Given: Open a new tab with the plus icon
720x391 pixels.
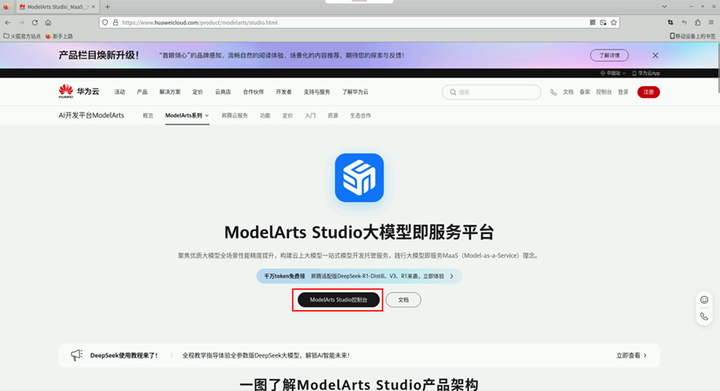Looking at the screenshot, I should point(107,7).
